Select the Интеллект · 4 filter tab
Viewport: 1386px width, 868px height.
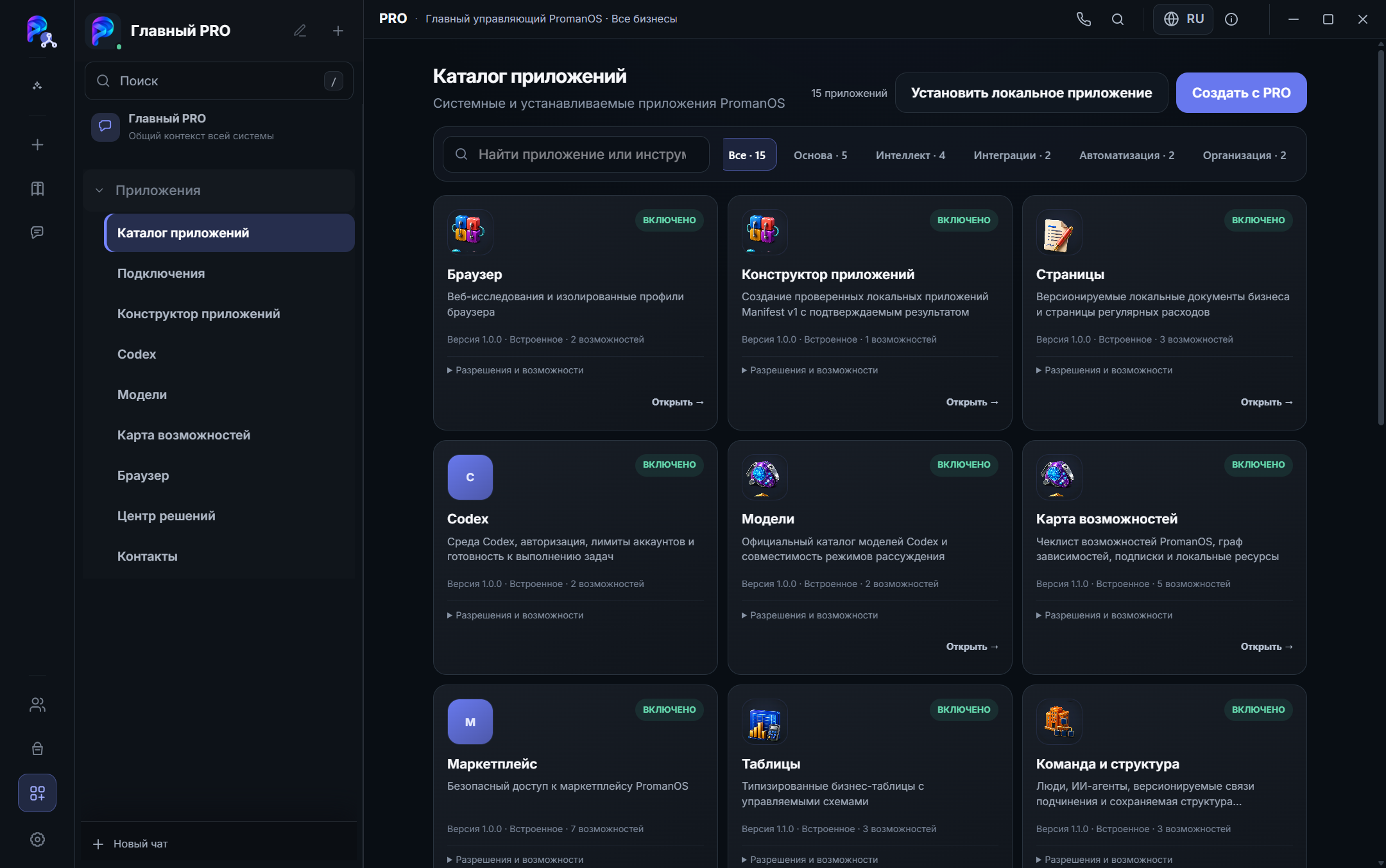click(910, 155)
